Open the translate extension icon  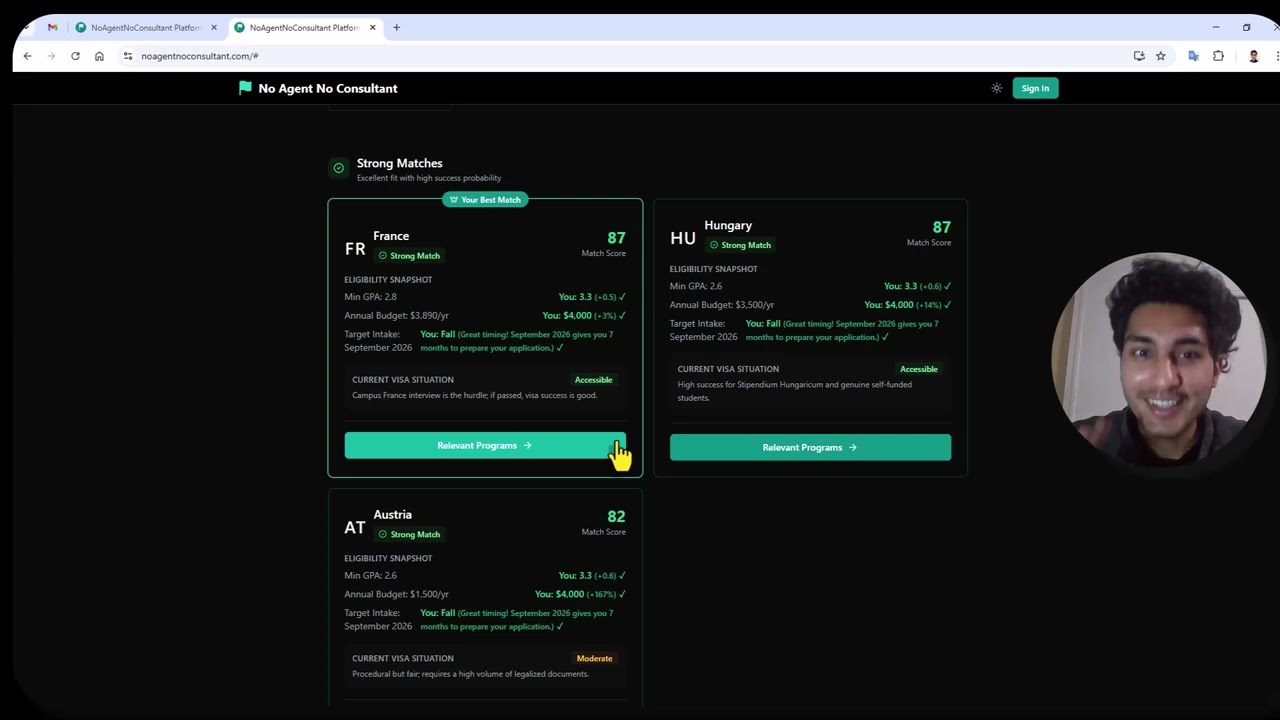click(x=1193, y=56)
